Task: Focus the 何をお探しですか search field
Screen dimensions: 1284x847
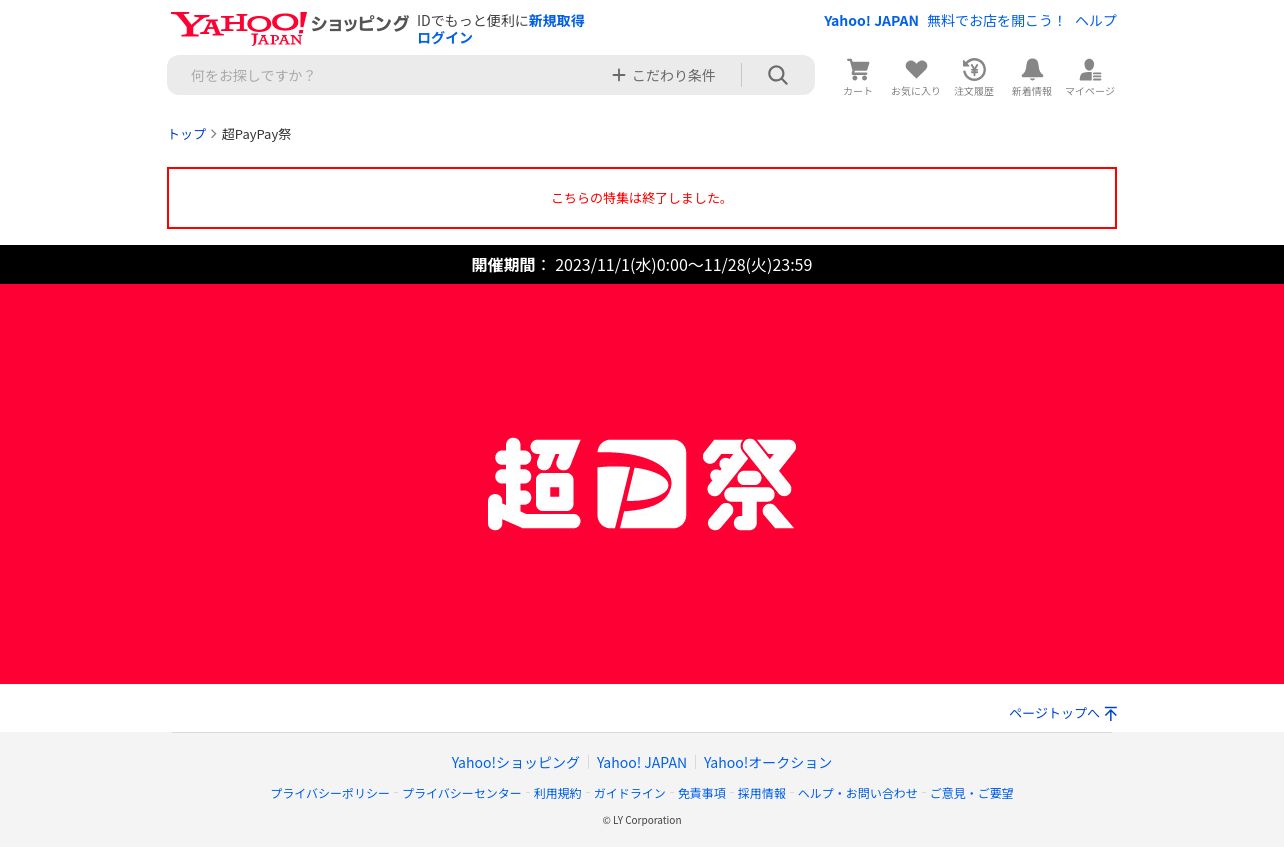Action: tap(390, 75)
